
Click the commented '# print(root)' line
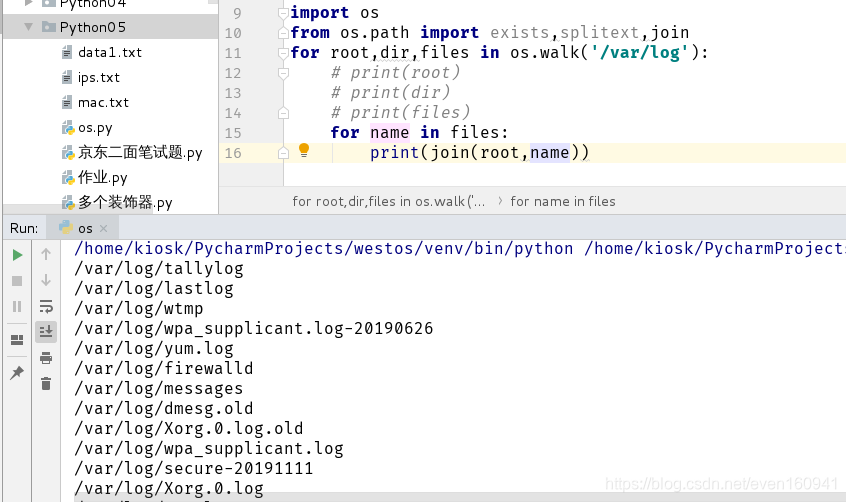tap(395, 72)
